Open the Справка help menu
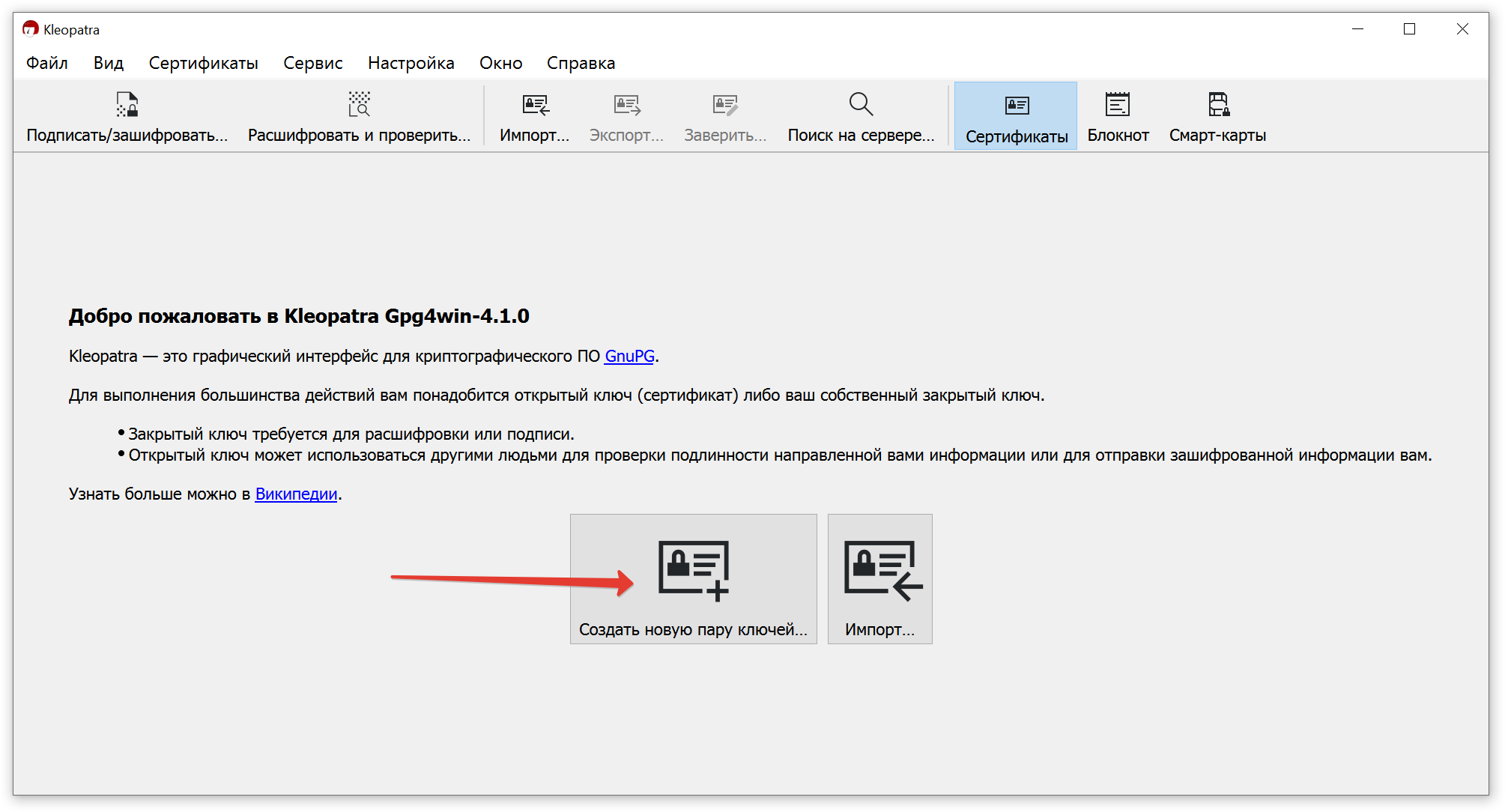The image size is (1505, 812). coord(581,63)
